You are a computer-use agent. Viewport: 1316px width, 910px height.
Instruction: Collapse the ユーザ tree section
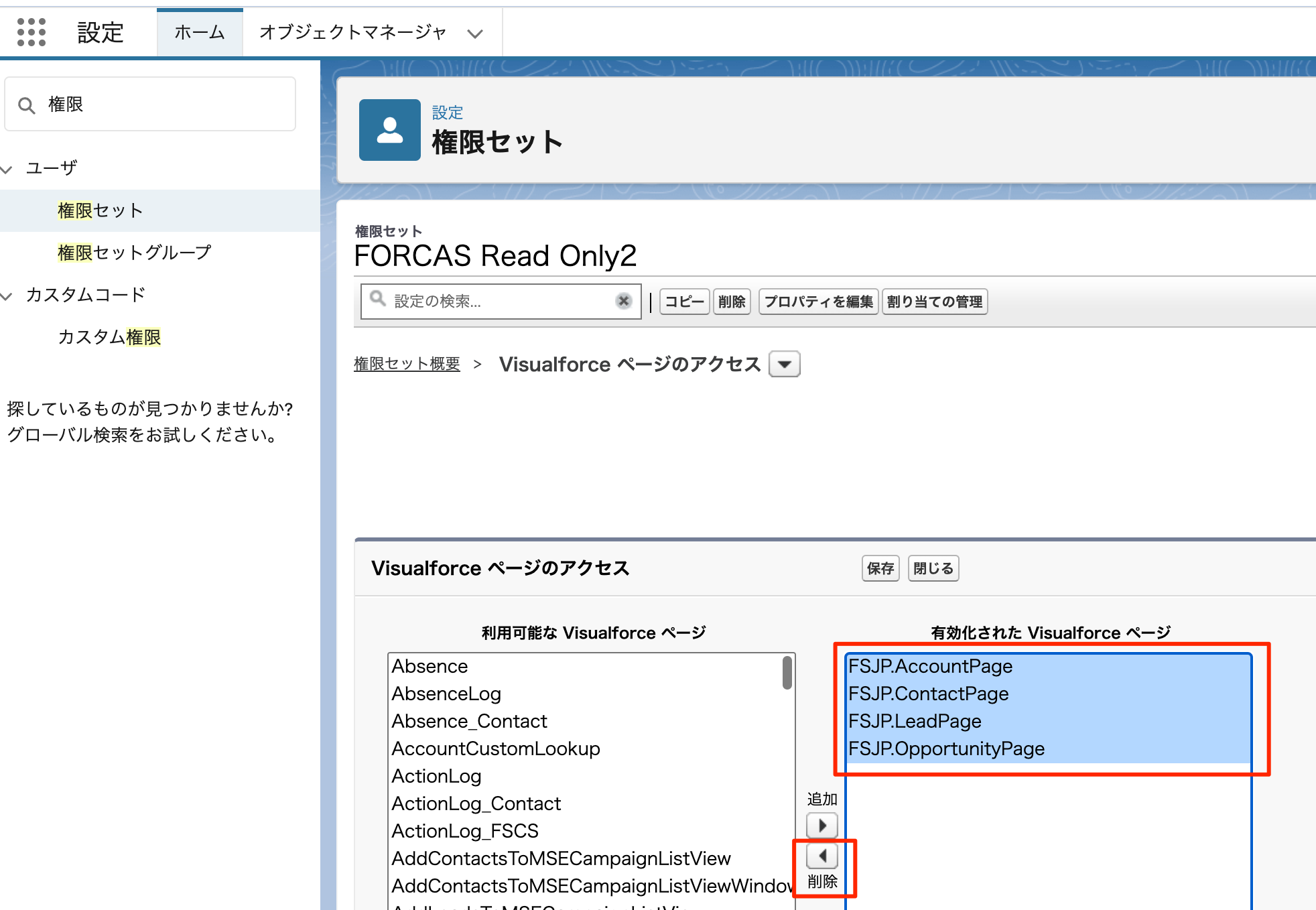[7, 169]
